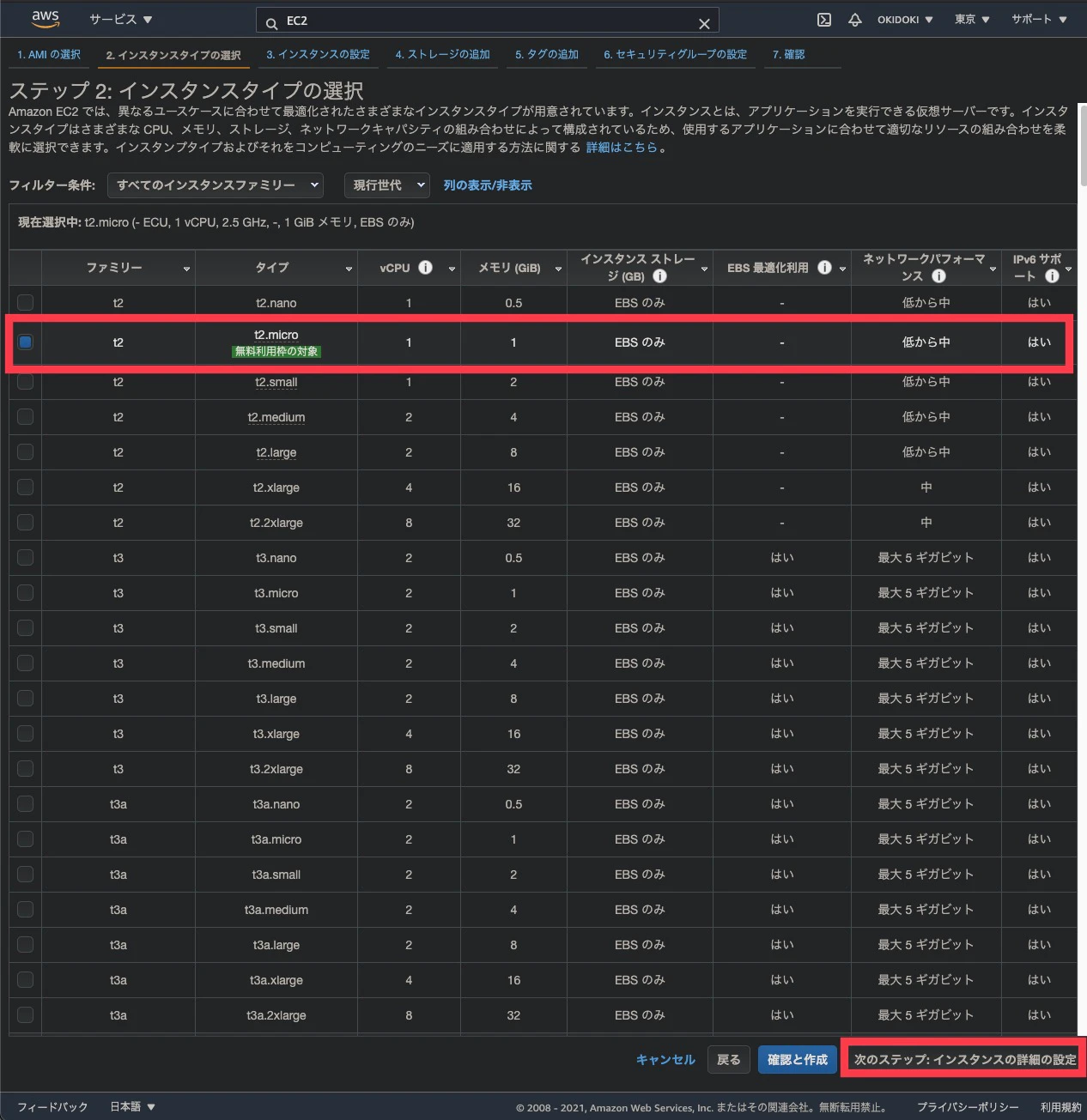
Task: Click the 列の表示/非表示 link
Action: click(488, 185)
